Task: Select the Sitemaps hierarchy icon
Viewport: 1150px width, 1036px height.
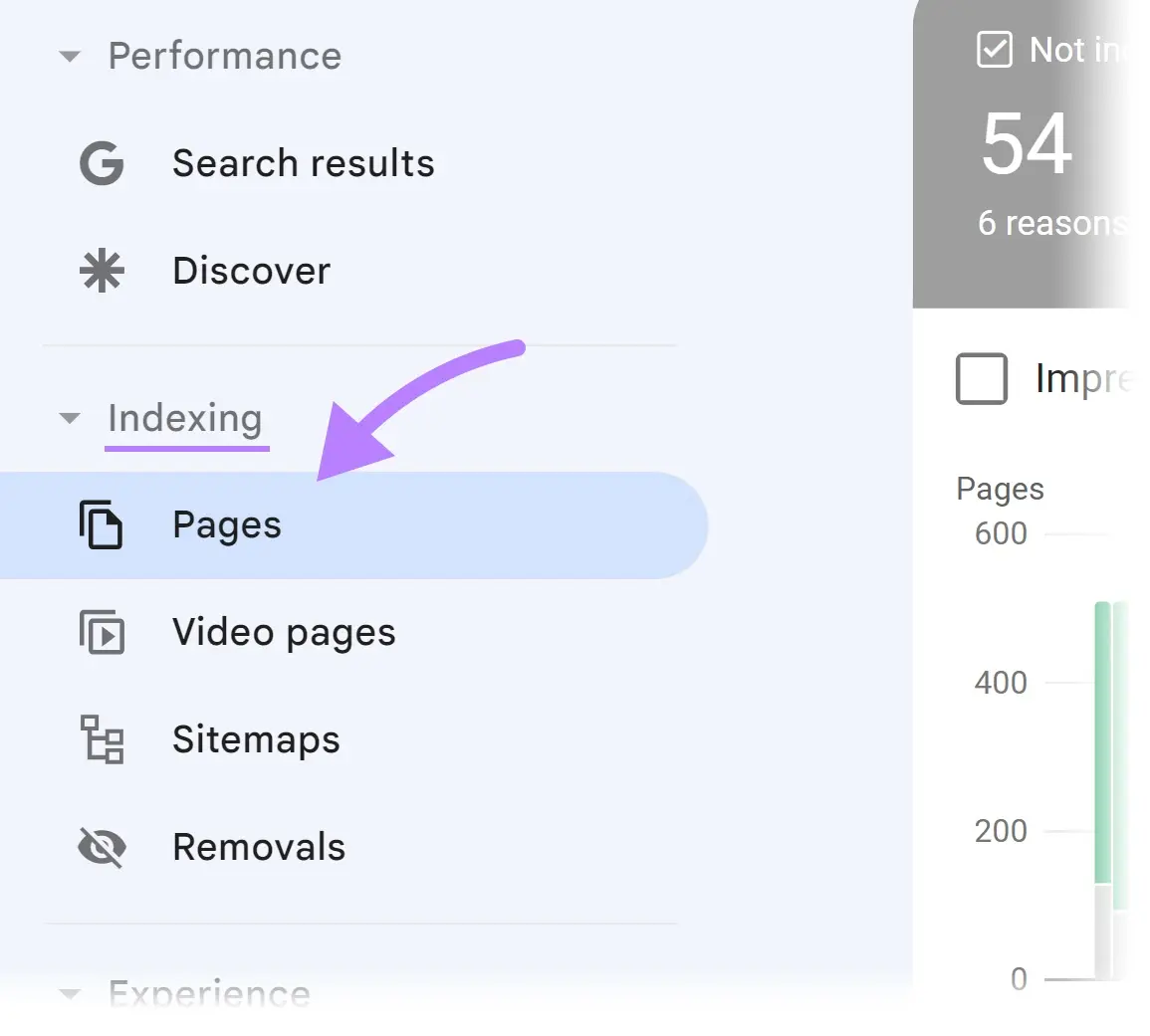Action: click(x=101, y=740)
